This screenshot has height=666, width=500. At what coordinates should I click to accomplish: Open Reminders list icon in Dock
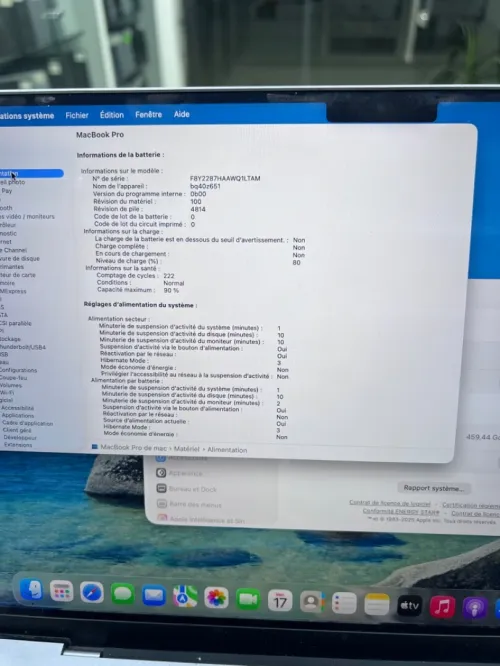tap(344, 604)
